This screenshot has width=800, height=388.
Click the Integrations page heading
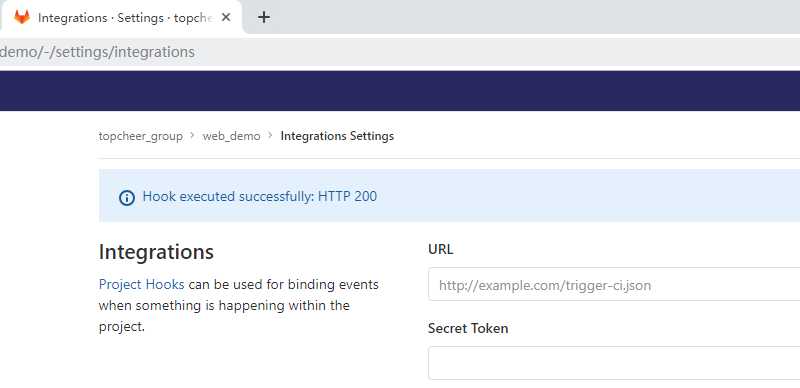(x=156, y=252)
